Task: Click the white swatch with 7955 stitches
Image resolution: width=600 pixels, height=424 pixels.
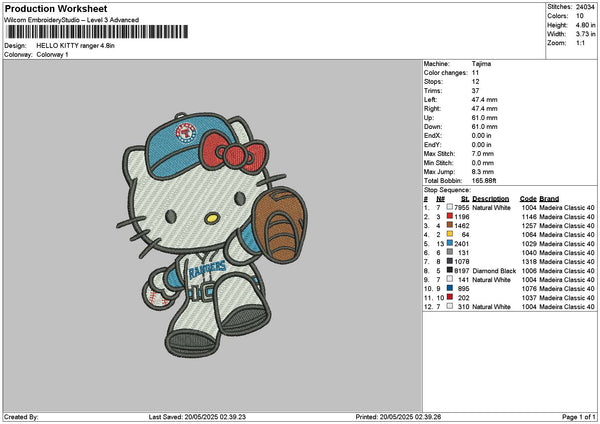Action: (x=451, y=208)
